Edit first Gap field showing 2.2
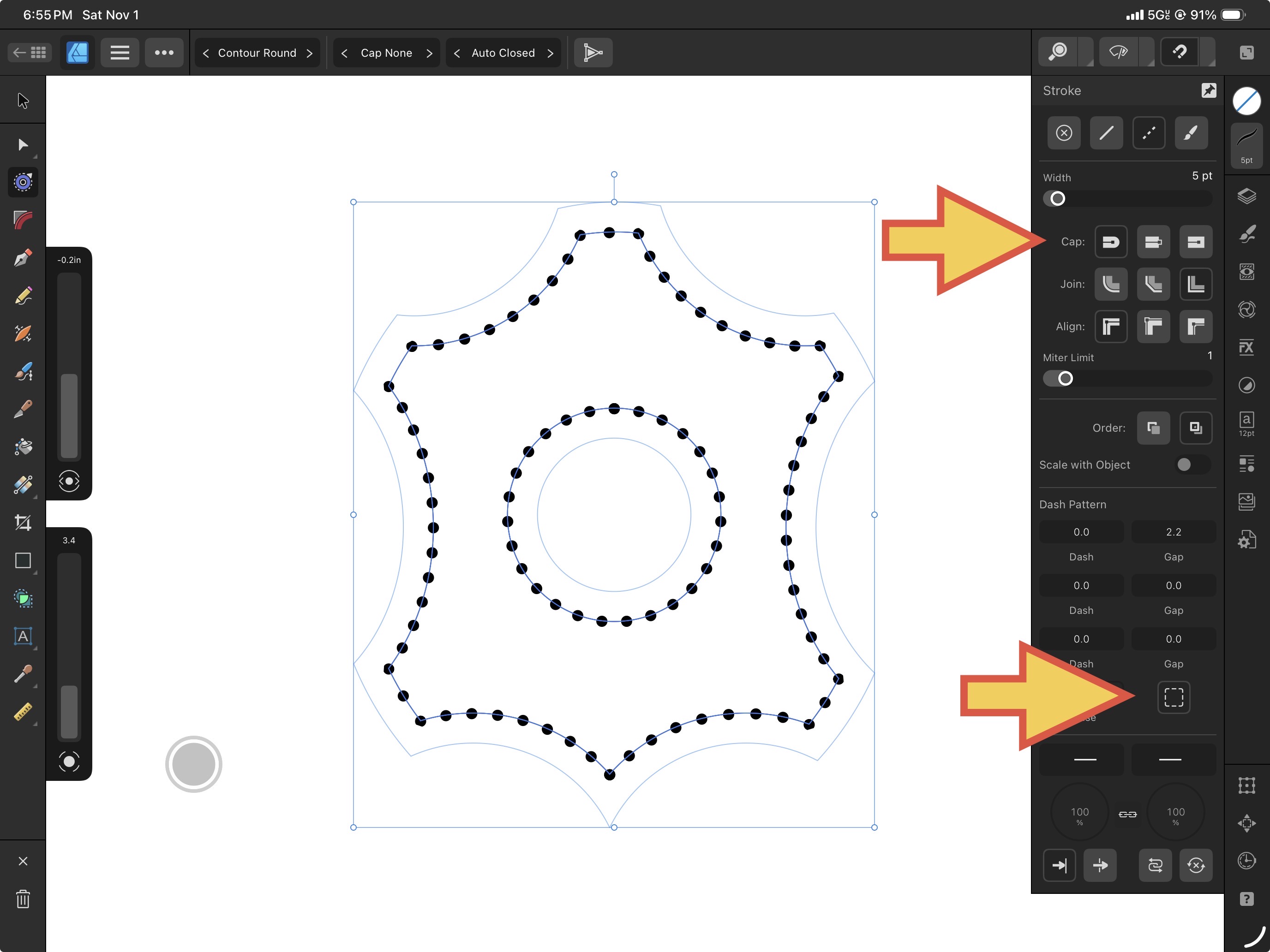This screenshot has width=1270, height=952. [1173, 532]
